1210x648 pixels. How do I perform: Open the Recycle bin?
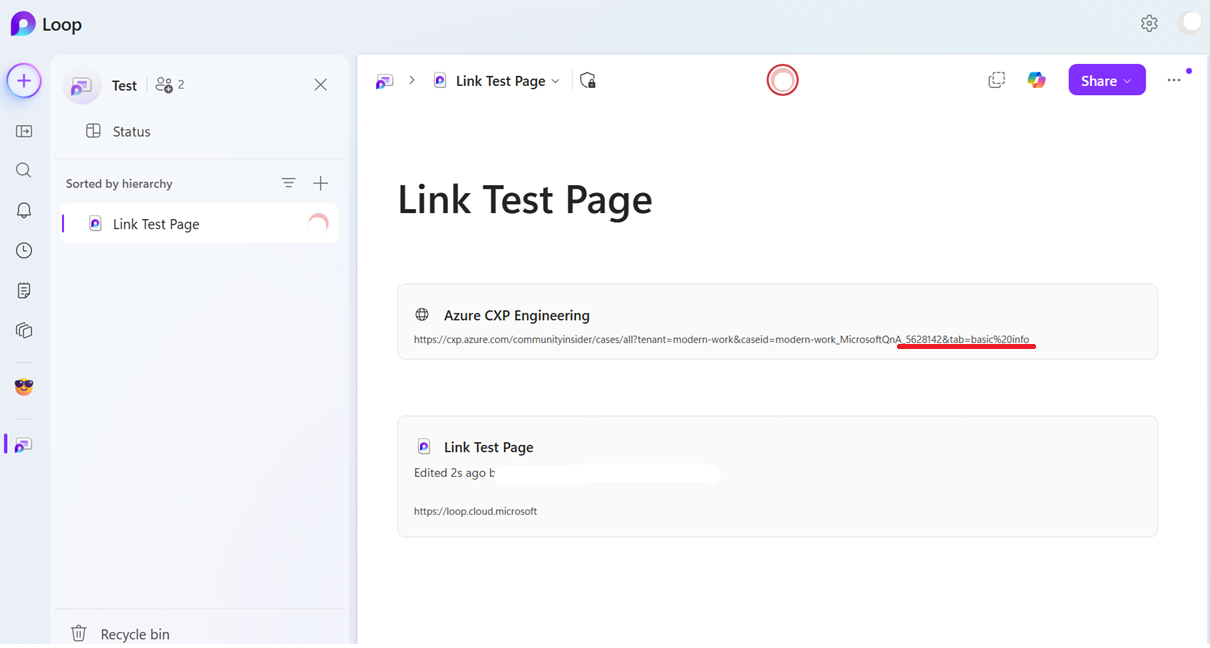[x=120, y=634]
